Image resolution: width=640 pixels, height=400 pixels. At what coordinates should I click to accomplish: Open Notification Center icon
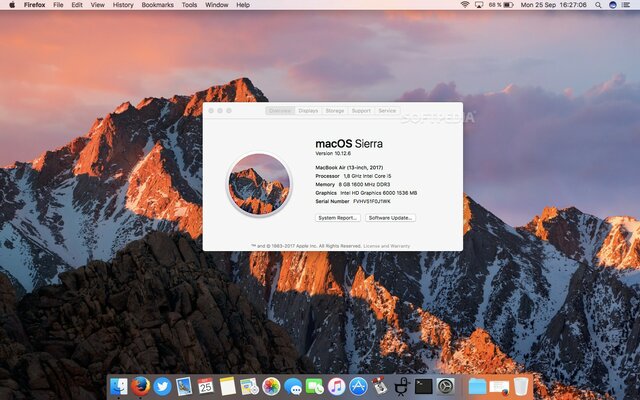coord(626,5)
